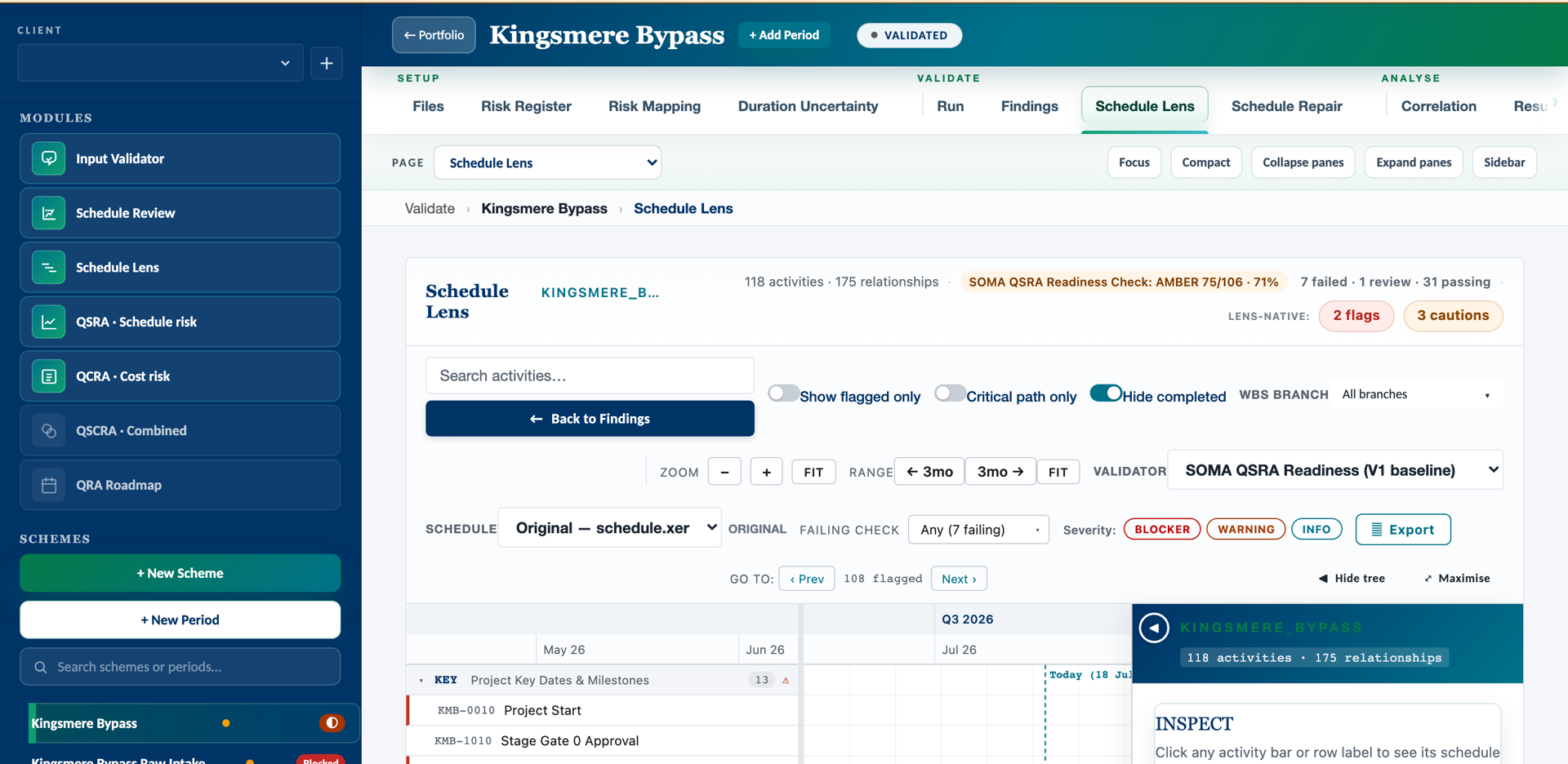Open the Client dropdown
Image resolution: width=1568 pixels, height=764 pixels.
(x=160, y=63)
